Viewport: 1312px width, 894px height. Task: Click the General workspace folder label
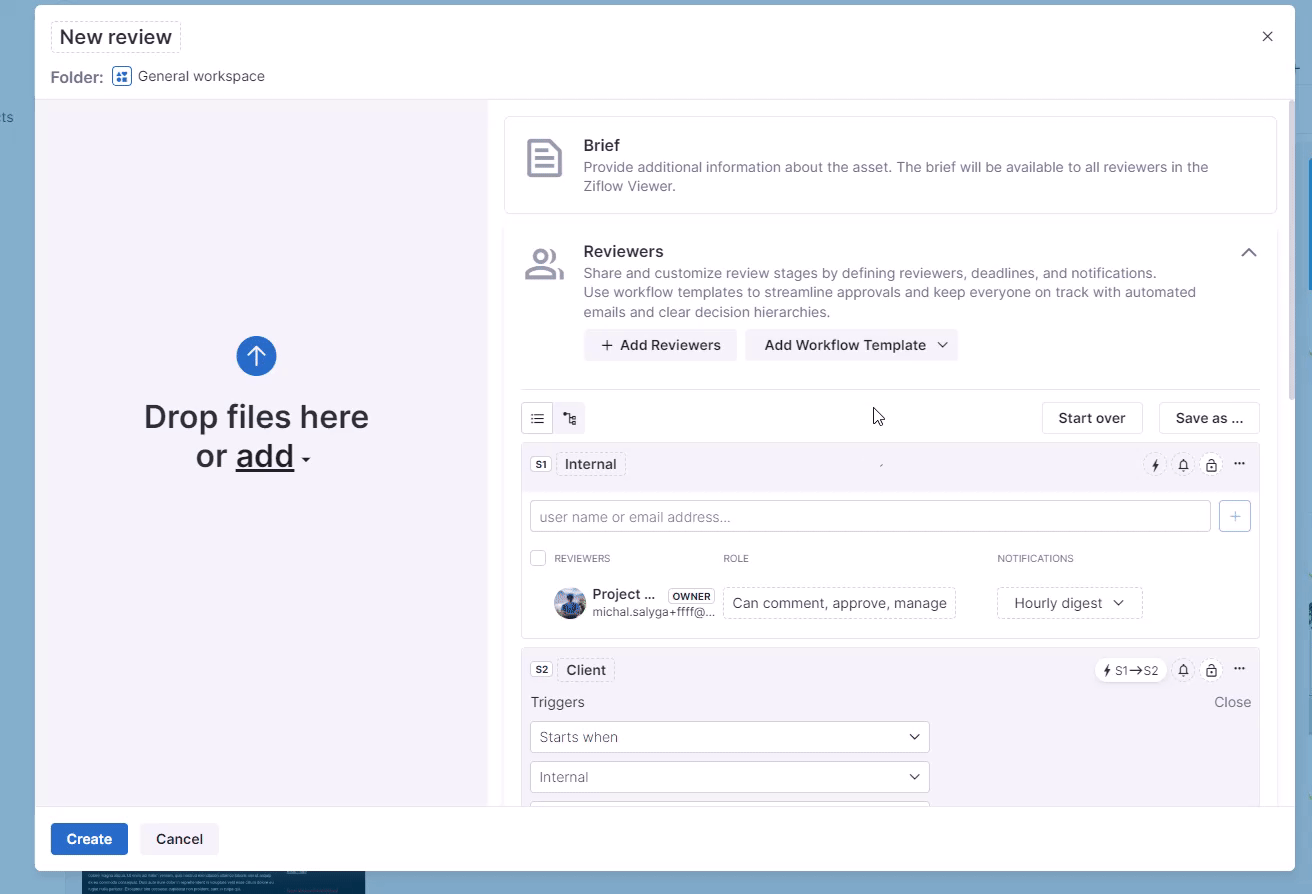pos(201,76)
